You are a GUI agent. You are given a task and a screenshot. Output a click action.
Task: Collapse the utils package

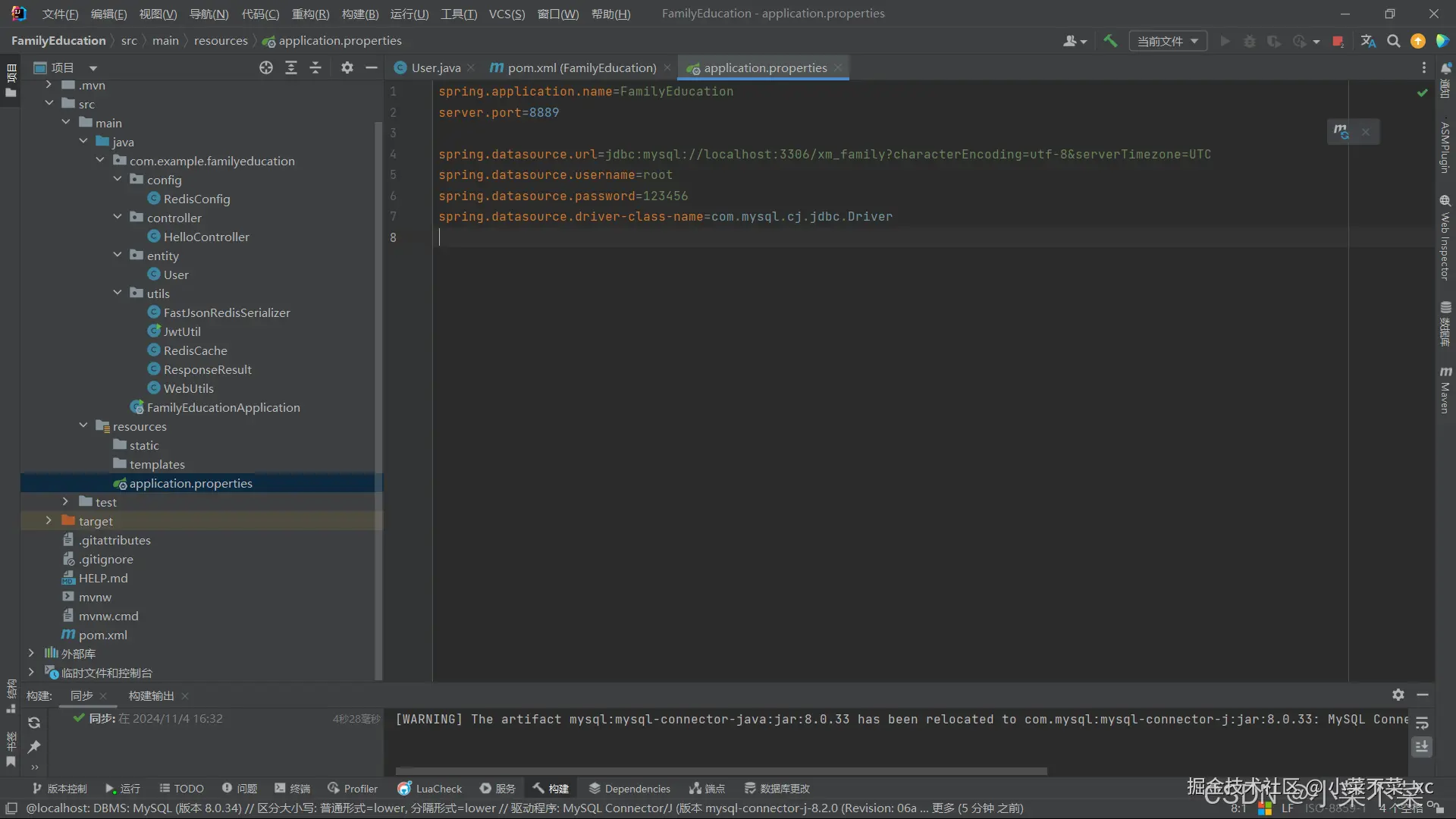[x=118, y=293]
